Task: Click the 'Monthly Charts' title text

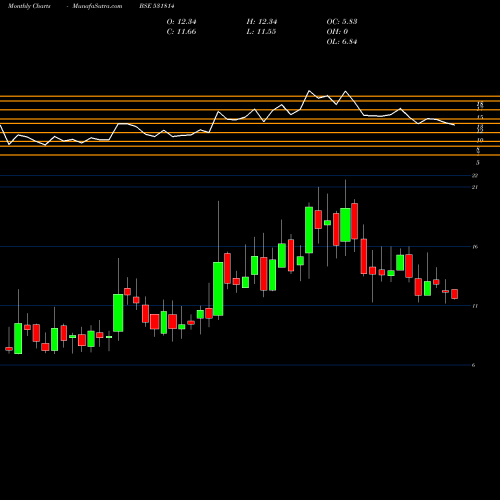Action: 29,6
